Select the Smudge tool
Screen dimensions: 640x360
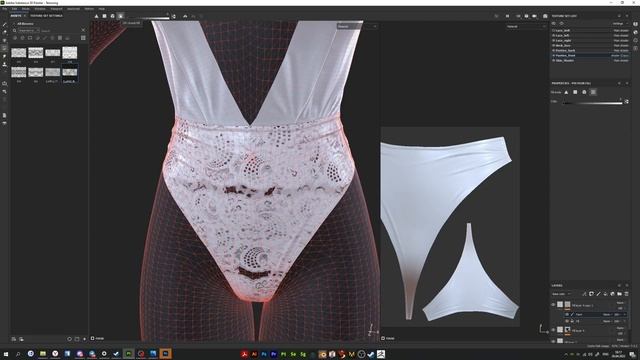(4, 56)
